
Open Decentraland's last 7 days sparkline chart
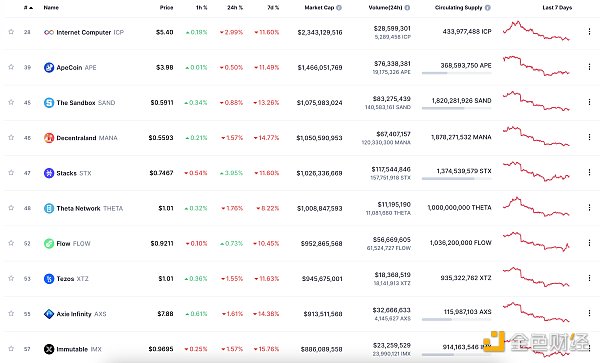pyautogui.click(x=536, y=137)
